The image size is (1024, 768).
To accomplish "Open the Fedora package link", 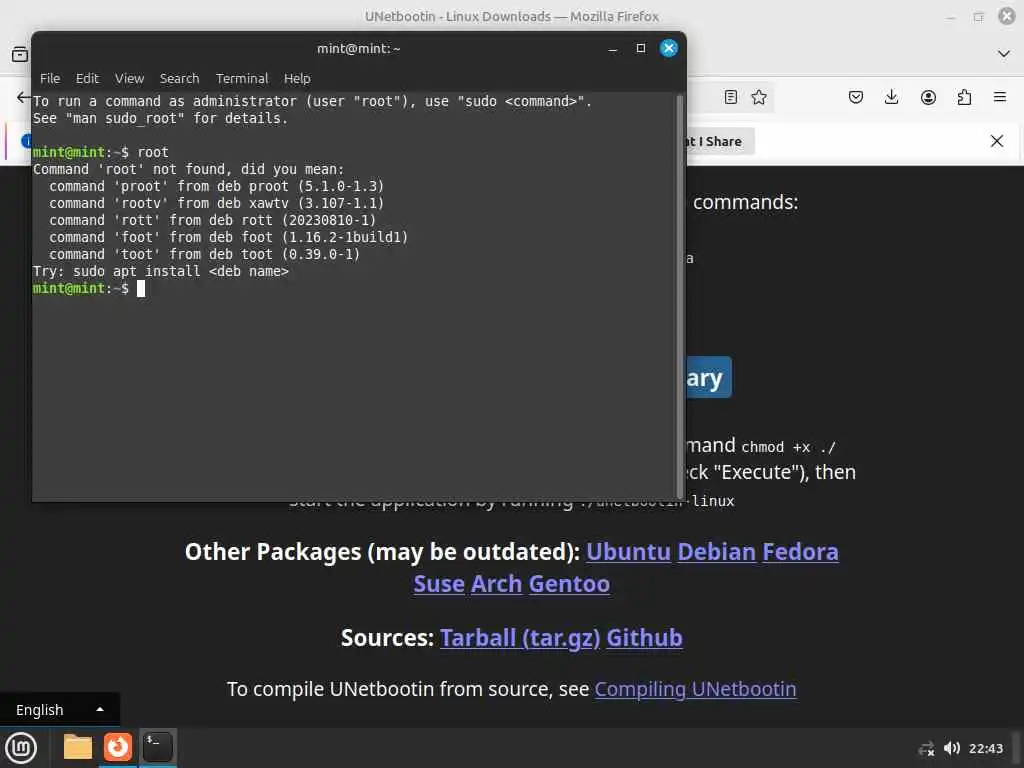I will click(800, 552).
